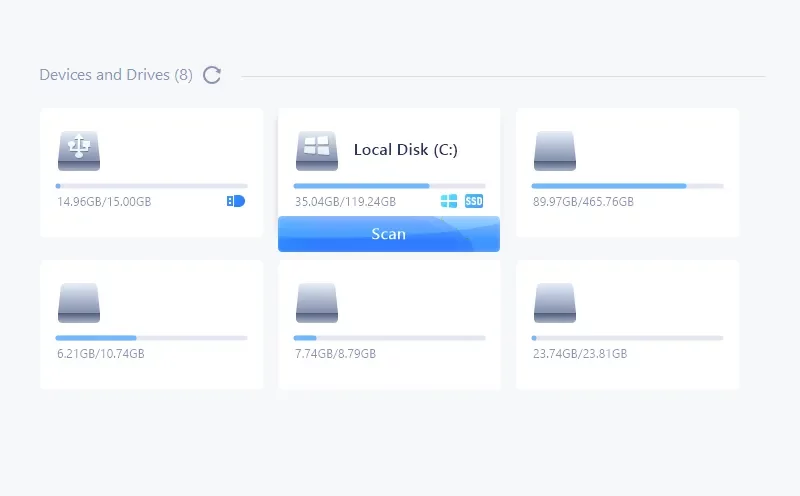Click the 89.97GB/465.76GB size text
This screenshot has width=800, height=496.
[583, 202]
